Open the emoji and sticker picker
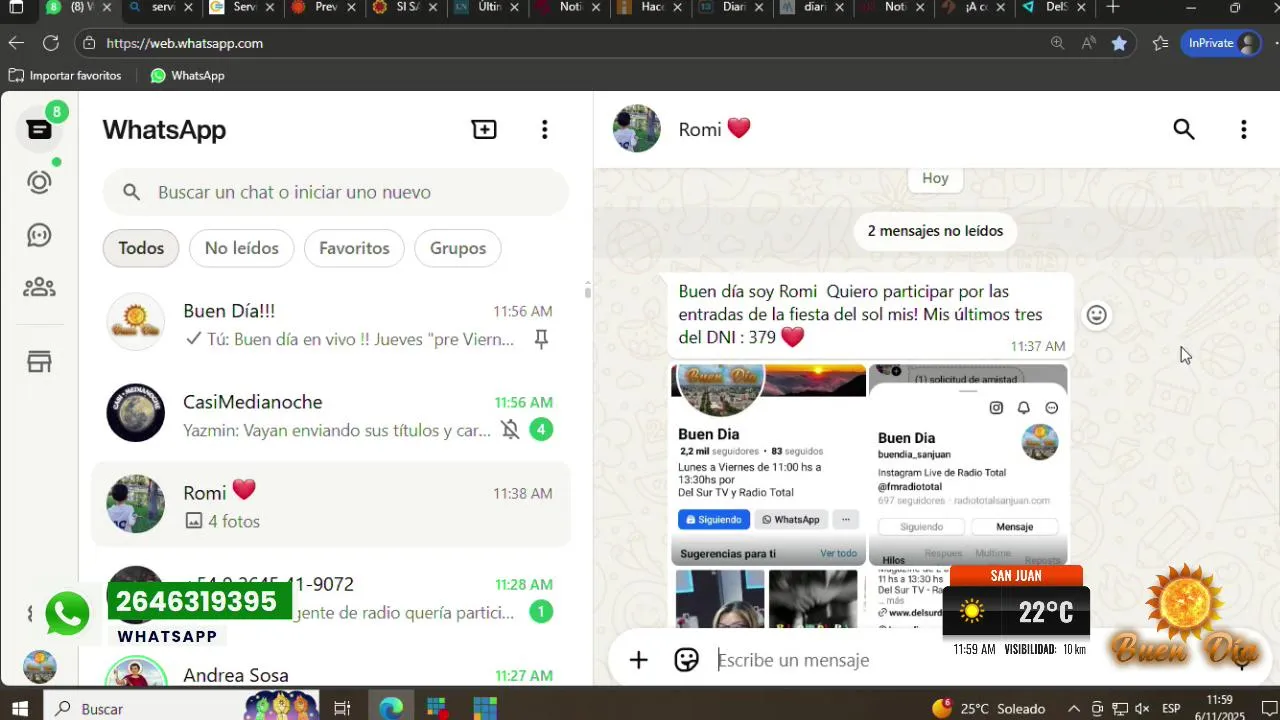The image size is (1280, 720). (x=686, y=660)
